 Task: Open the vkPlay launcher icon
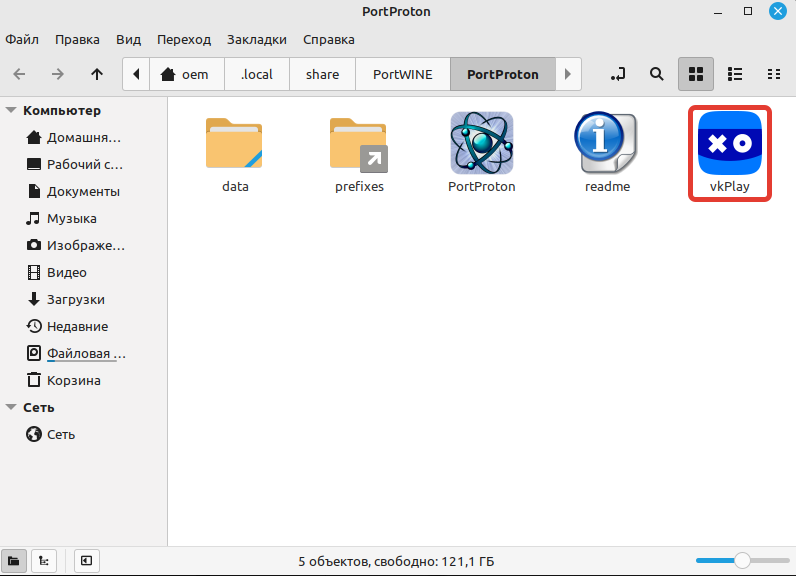pos(729,143)
